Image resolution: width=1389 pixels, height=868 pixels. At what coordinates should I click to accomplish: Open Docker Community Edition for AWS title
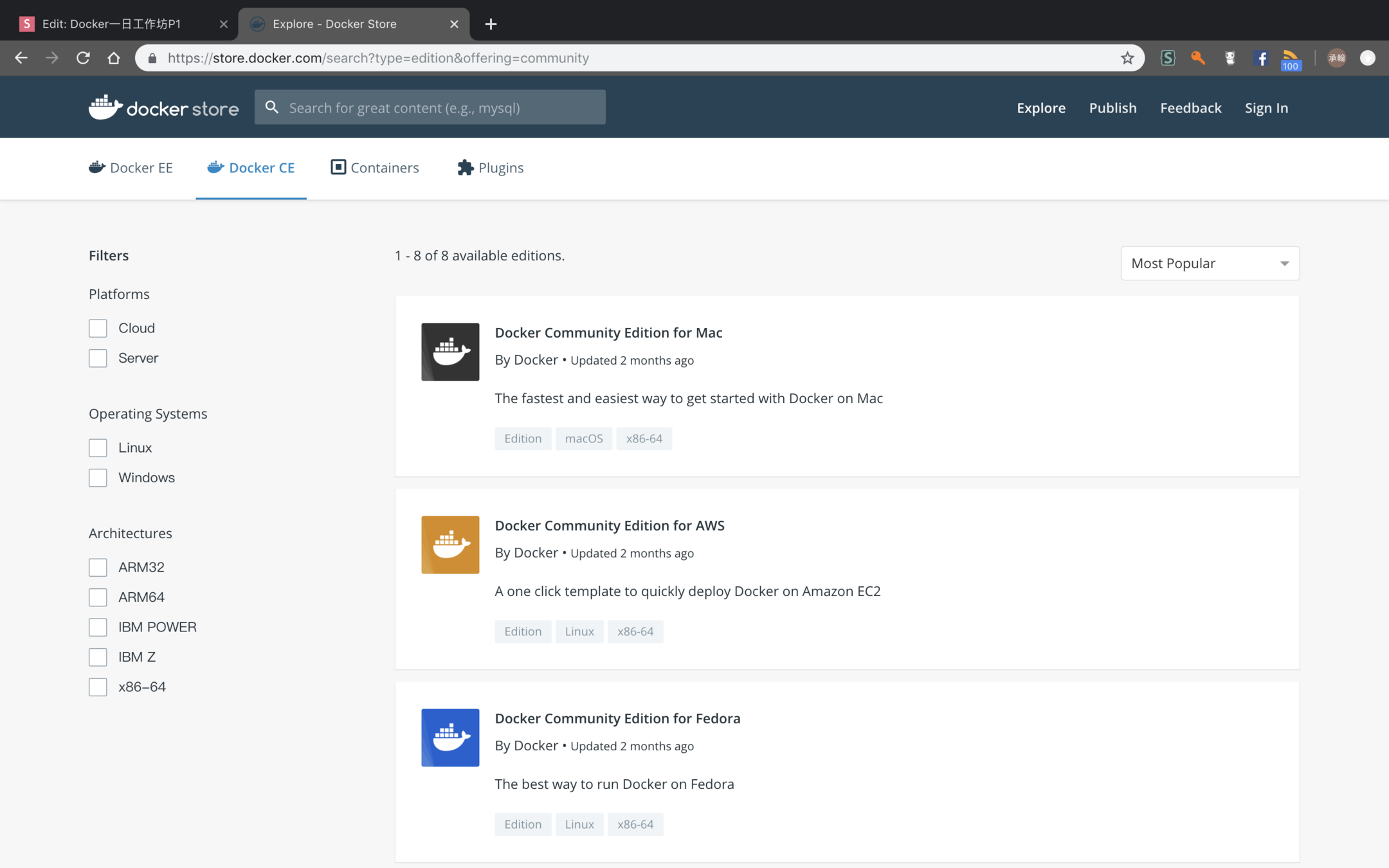609,525
